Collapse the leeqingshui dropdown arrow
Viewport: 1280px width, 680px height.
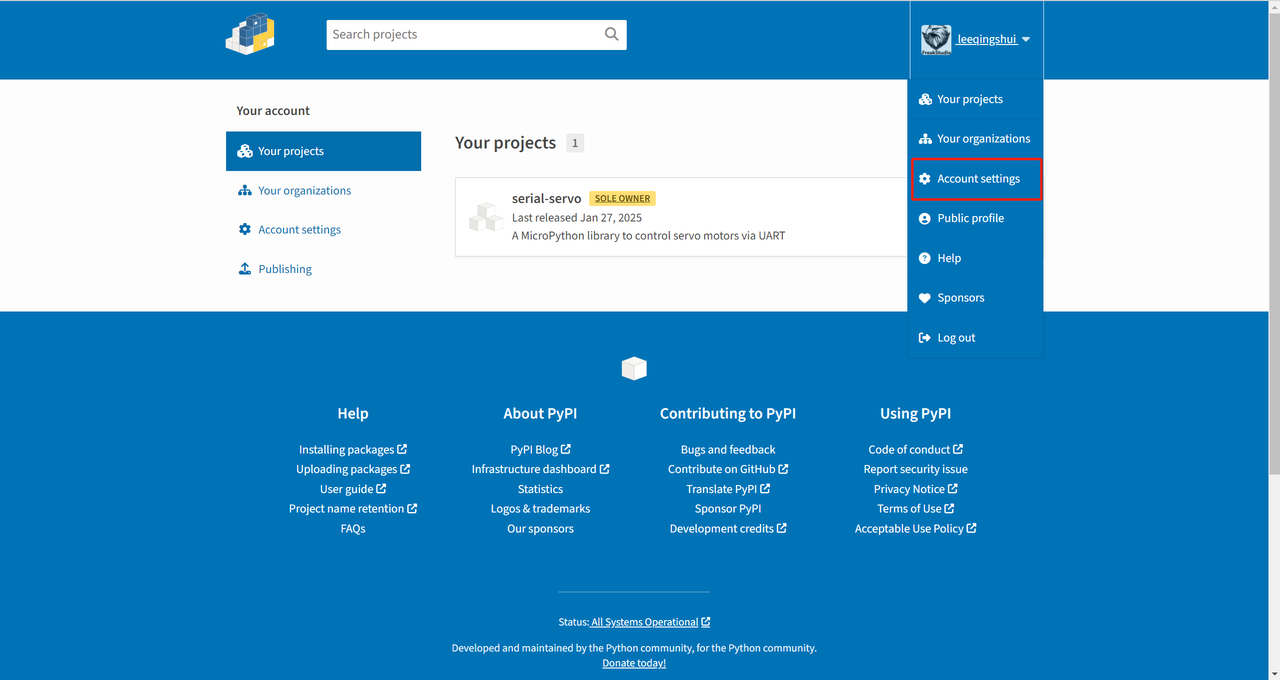(1026, 40)
